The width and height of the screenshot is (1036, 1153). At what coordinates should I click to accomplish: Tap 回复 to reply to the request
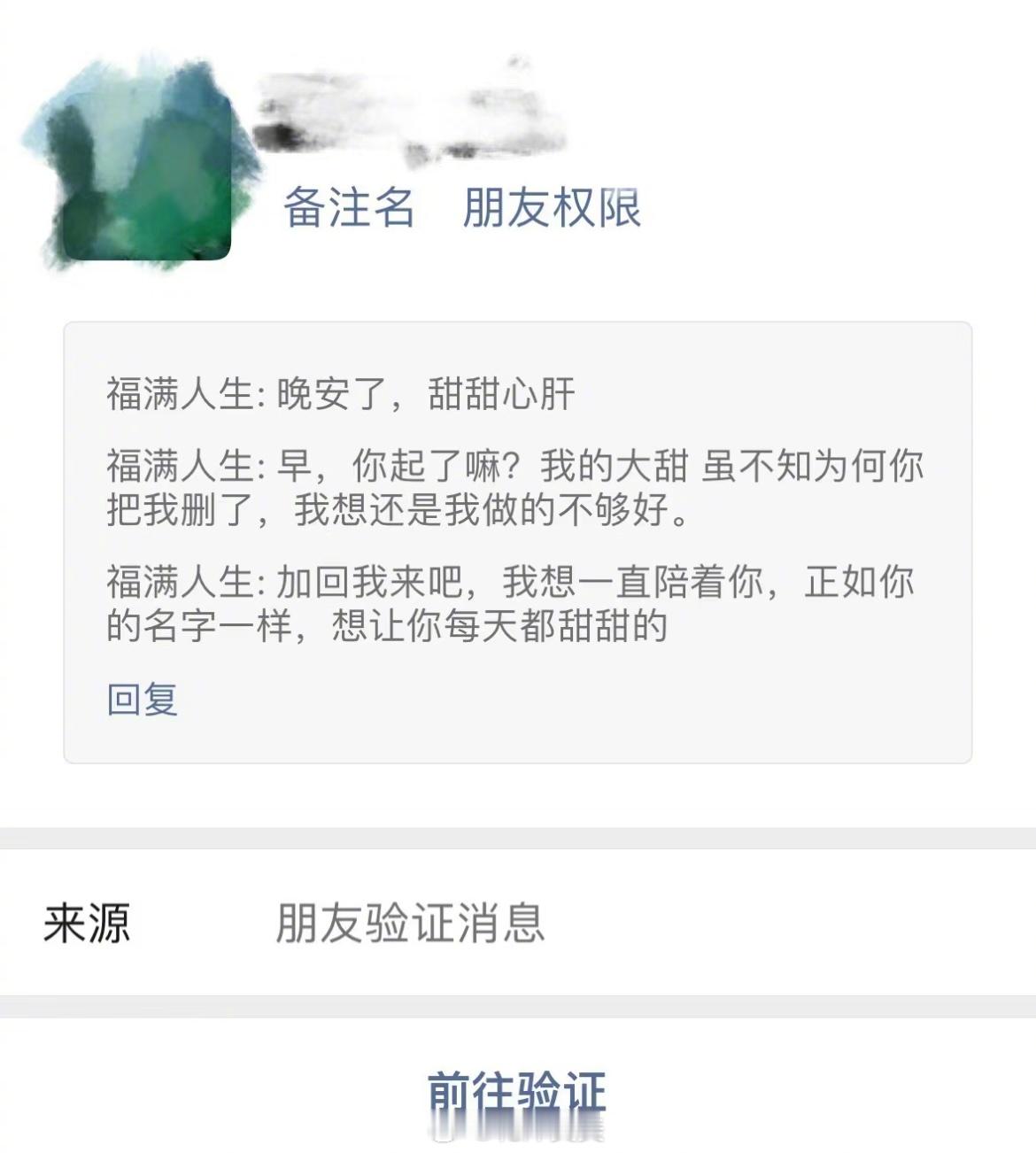(x=143, y=700)
